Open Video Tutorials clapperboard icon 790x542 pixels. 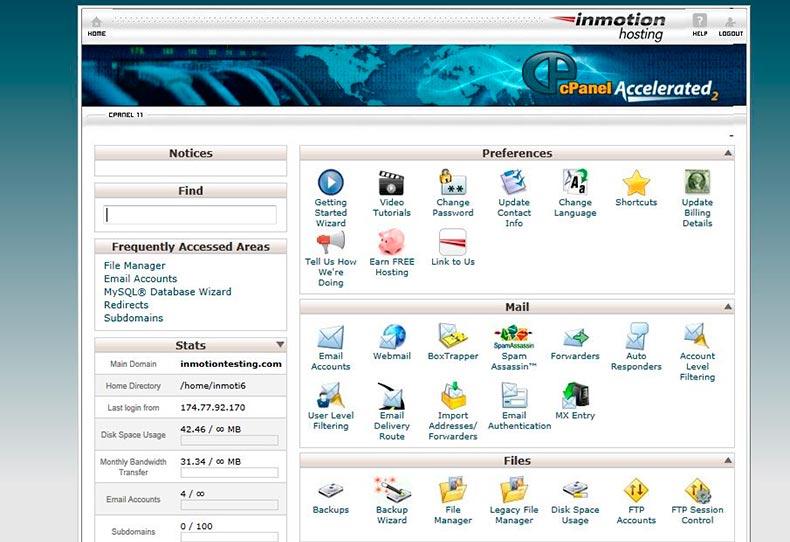391,183
